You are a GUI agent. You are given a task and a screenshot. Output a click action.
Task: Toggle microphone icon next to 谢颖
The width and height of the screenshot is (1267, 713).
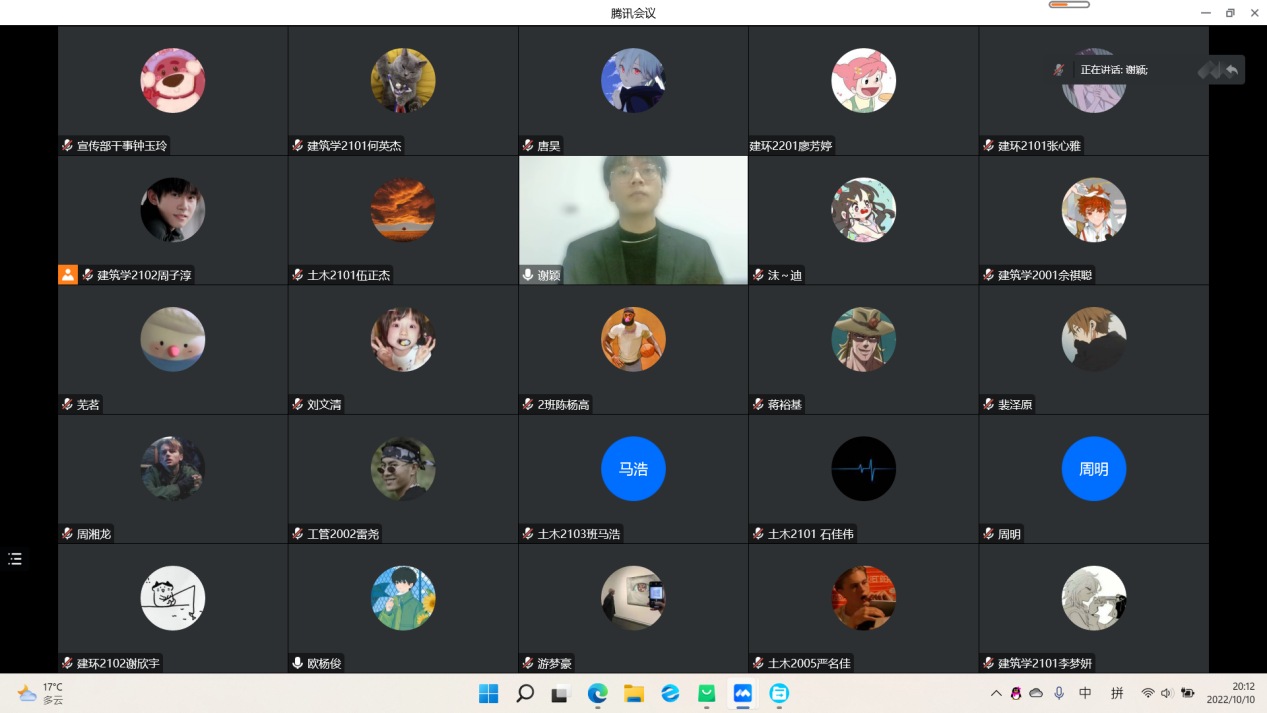(x=528, y=275)
